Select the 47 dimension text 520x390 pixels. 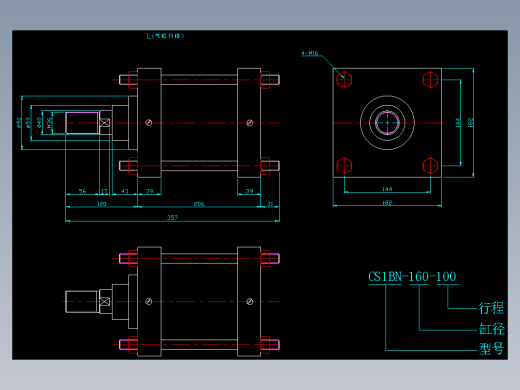[124, 191]
